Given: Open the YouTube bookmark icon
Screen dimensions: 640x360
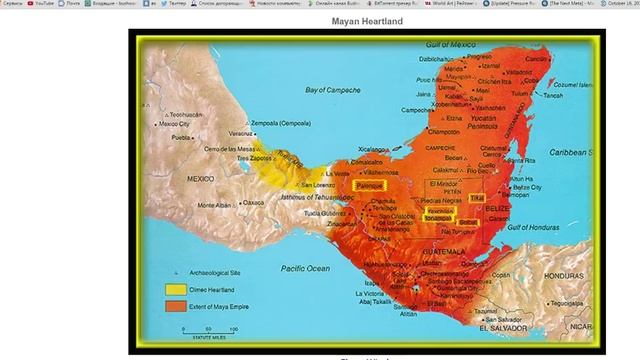Looking at the screenshot, I should coord(30,3).
